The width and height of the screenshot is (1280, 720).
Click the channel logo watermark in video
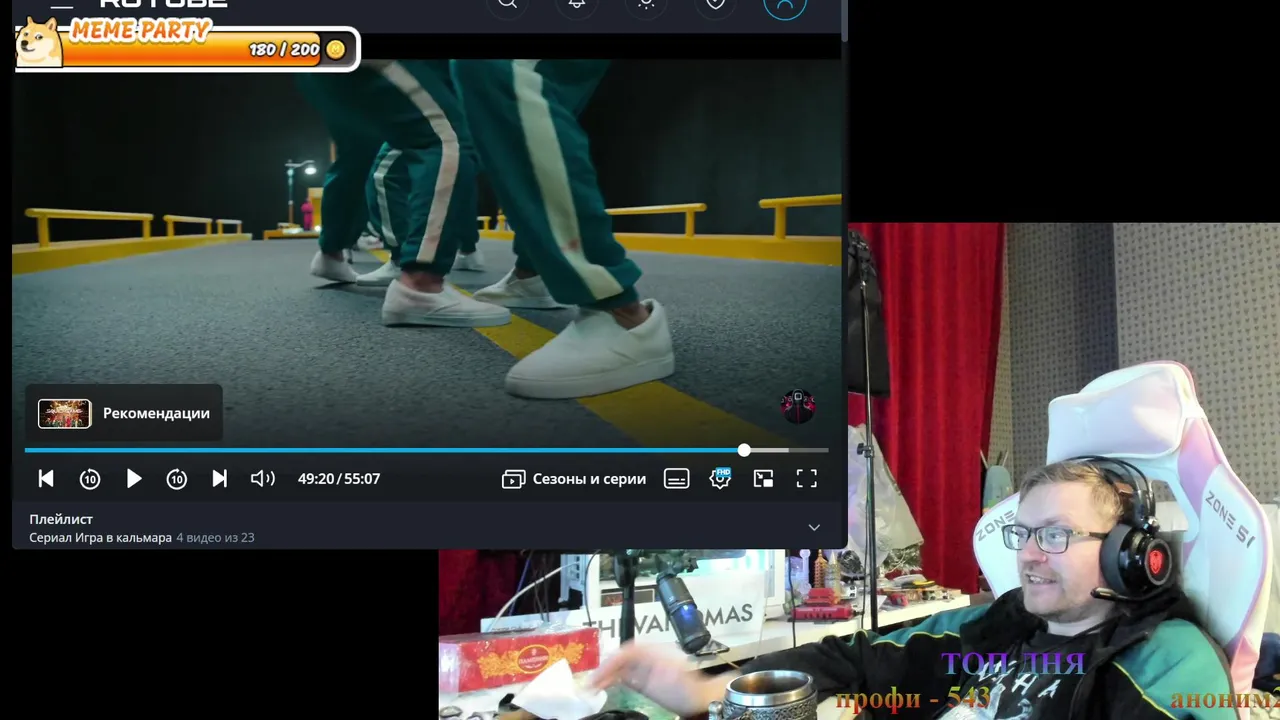798,405
